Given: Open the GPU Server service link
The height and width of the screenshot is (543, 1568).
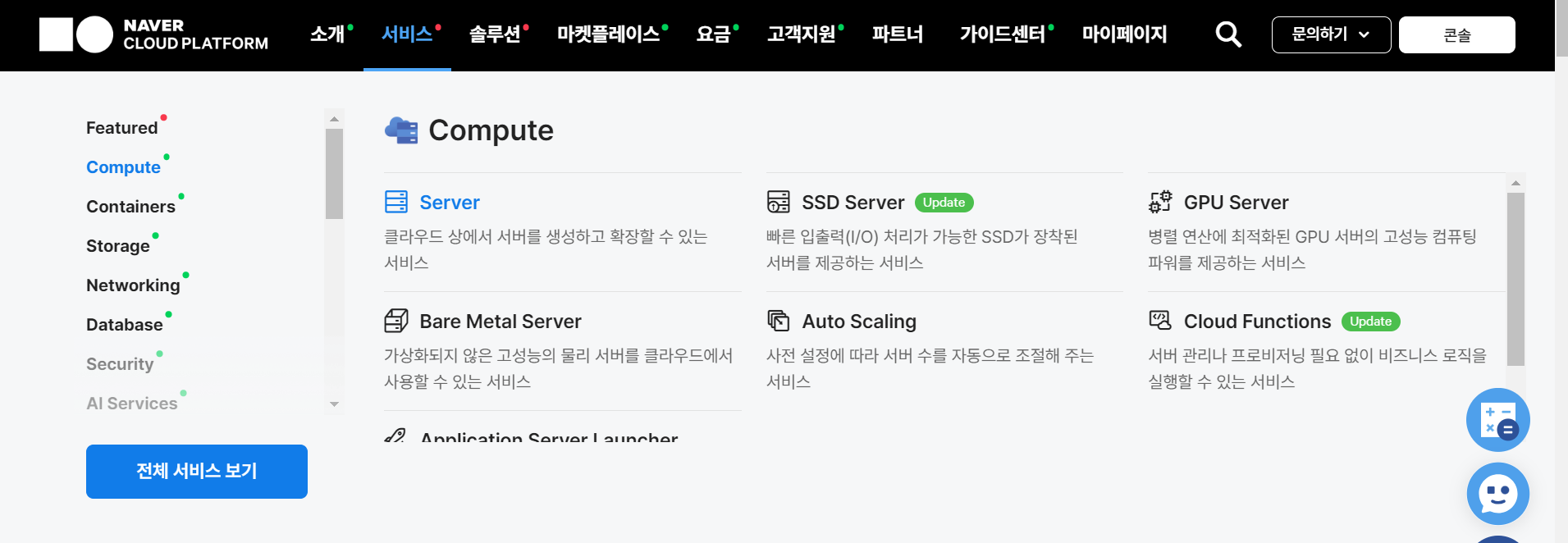Looking at the screenshot, I should (1236, 203).
